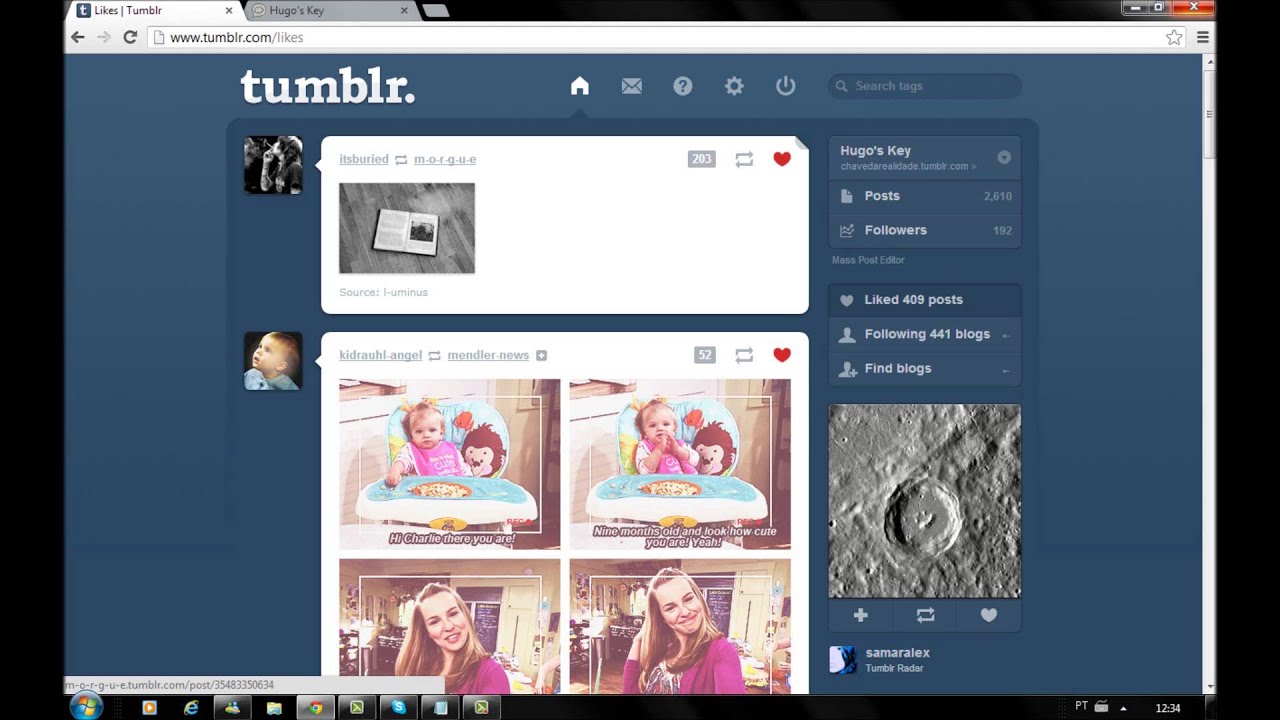
Task: Expand the Find blogs arrow
Action: [1005, 370]
